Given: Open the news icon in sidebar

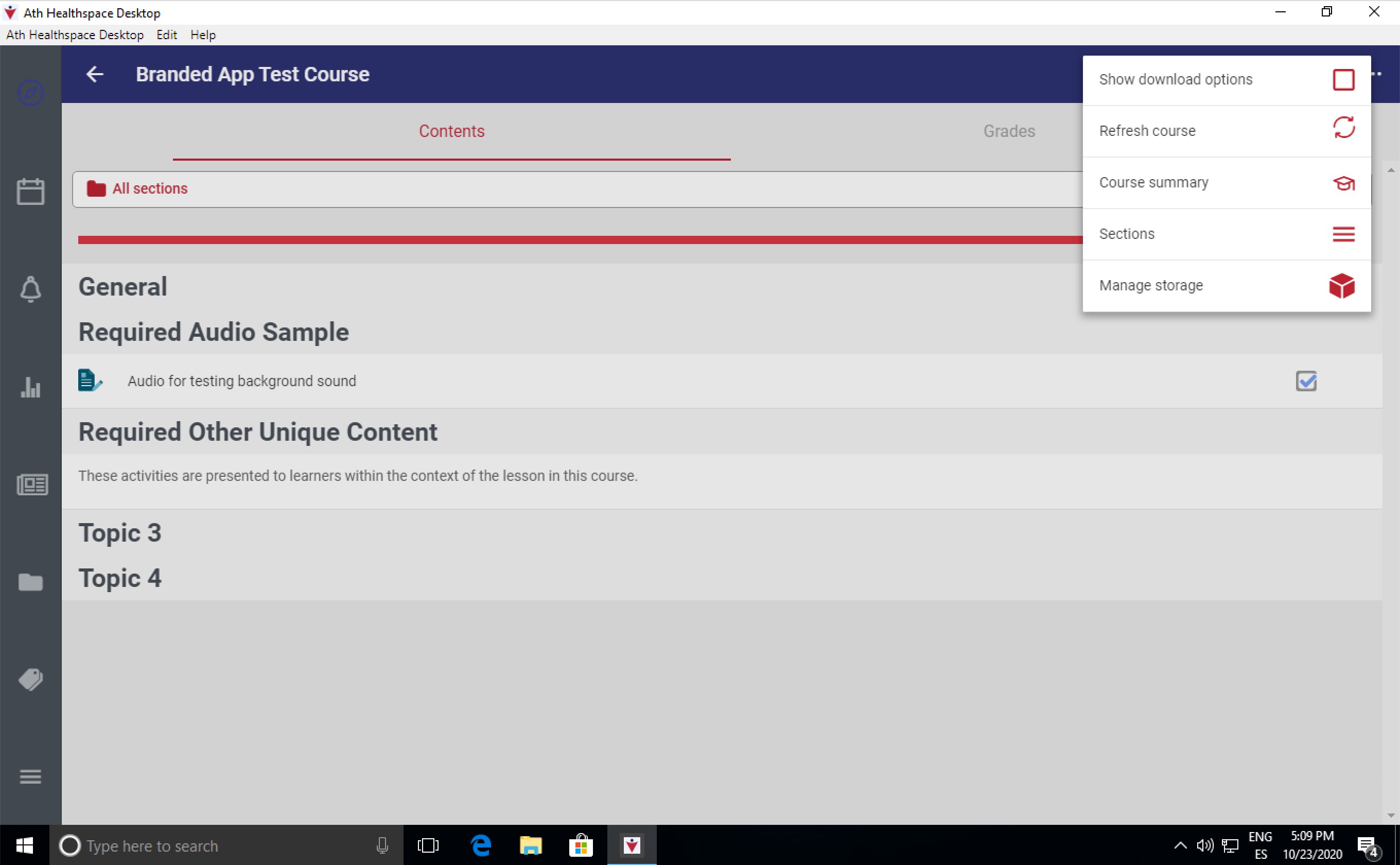Looking at the screenshot, I should tap(32, 485).
